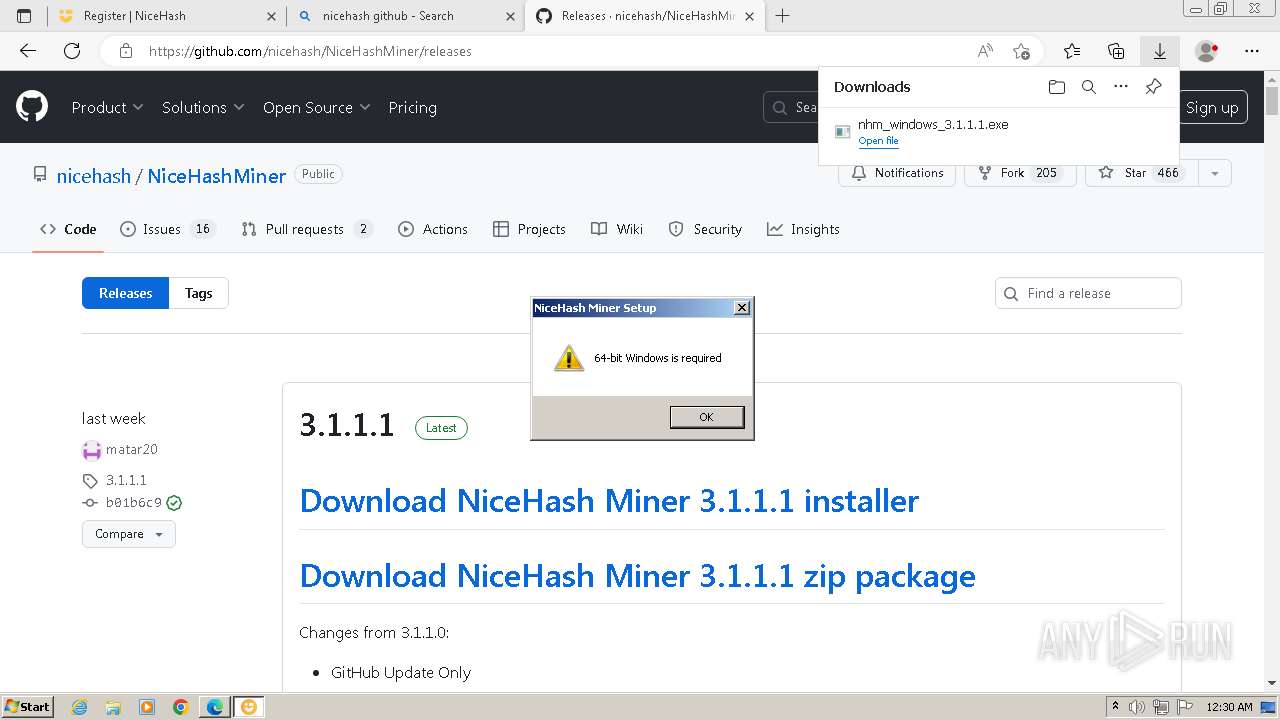Expand the Product menu
Screen dimensions: 1280x720
[107, 107]
